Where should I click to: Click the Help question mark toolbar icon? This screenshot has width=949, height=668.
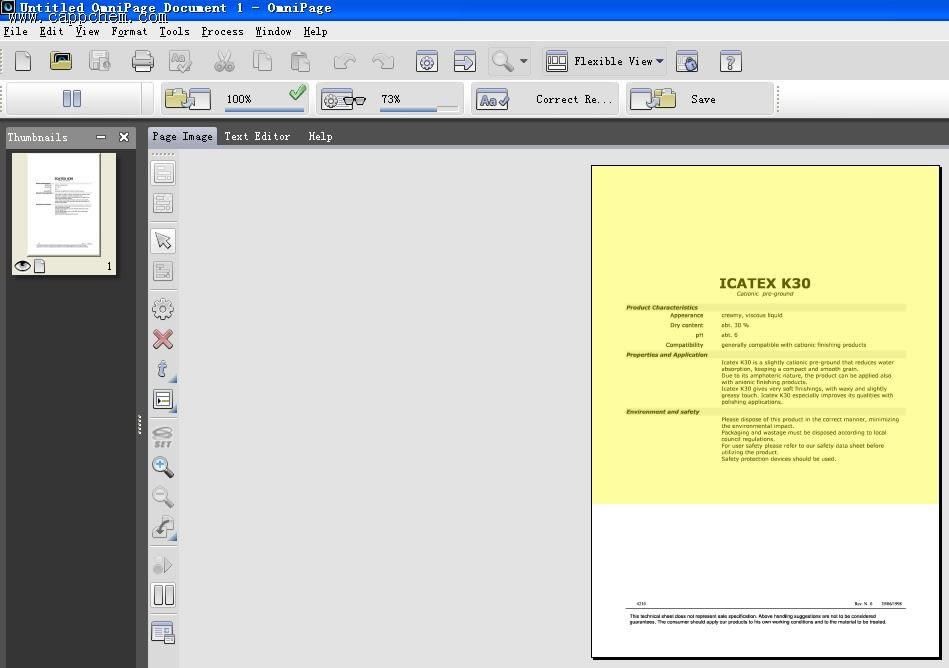(731, 62)
